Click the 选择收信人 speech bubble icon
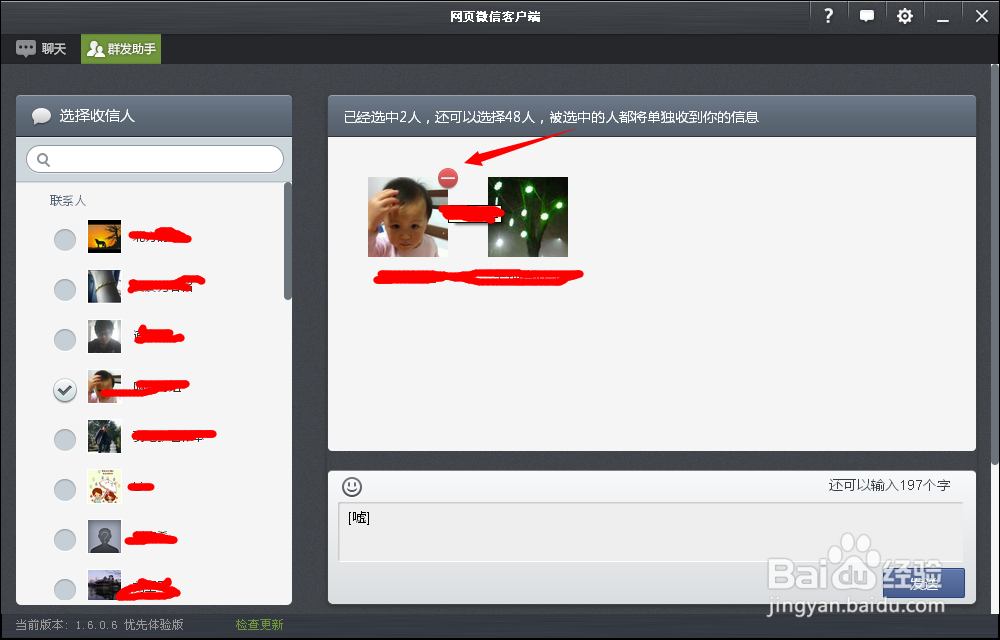 [x=40, y=116]
